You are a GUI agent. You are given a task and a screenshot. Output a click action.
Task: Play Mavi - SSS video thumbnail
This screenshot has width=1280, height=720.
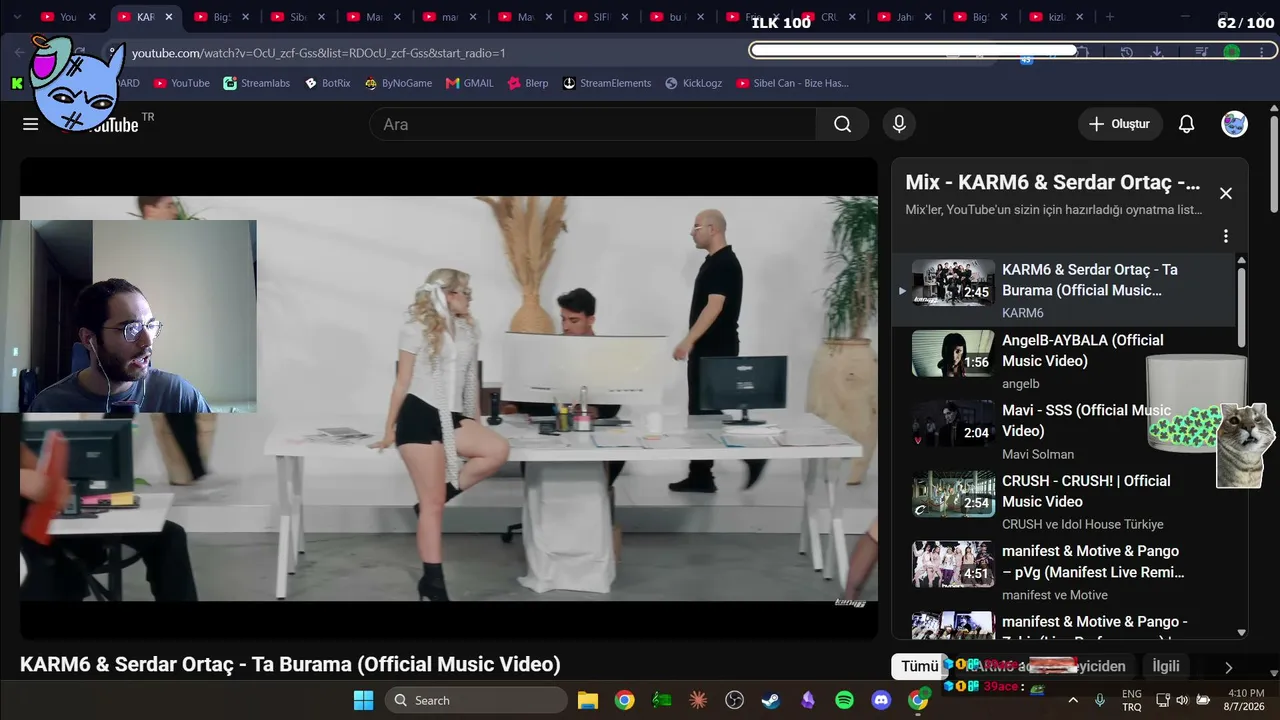[x=952, y=423]
